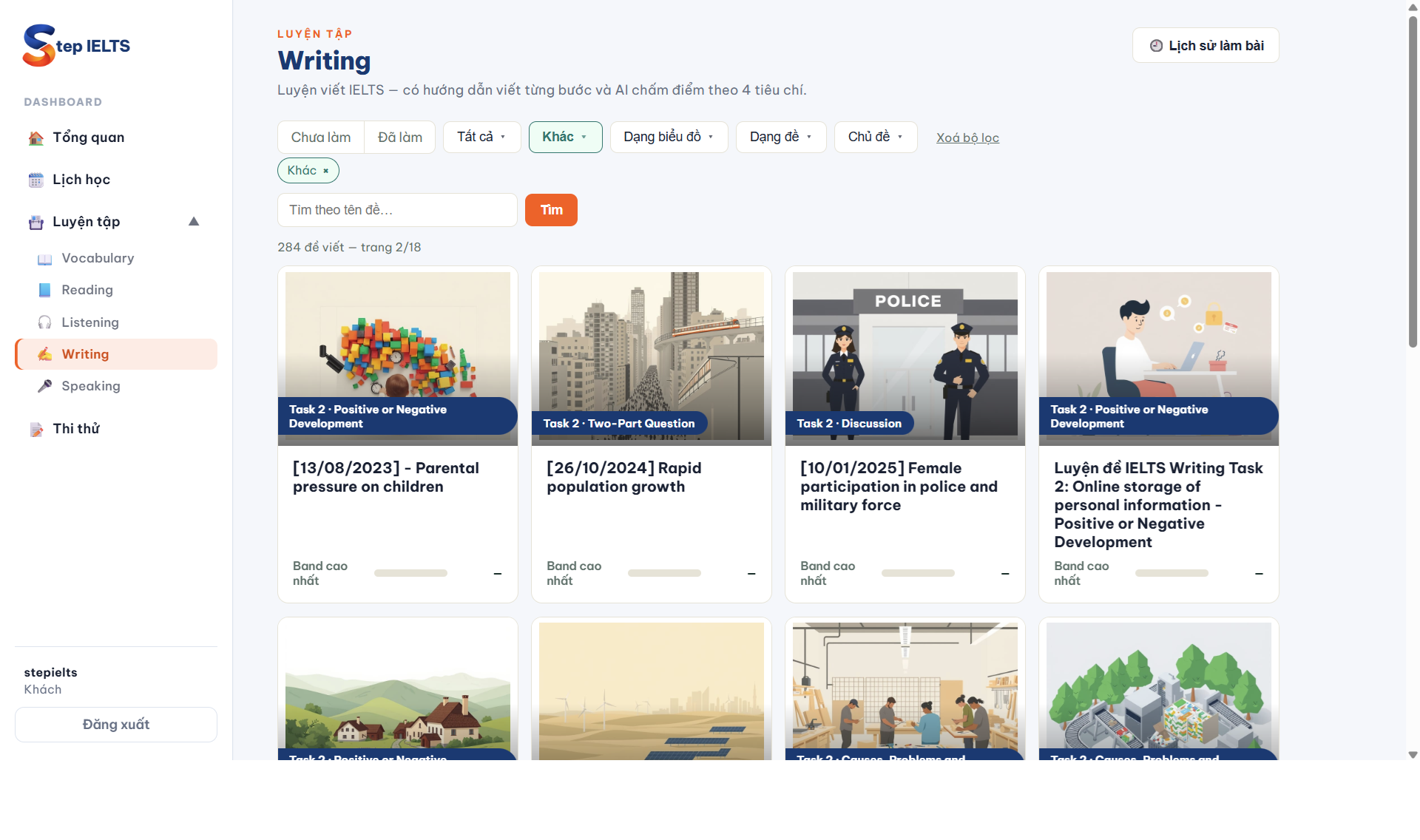Screen dimensions: 1420x840
Task: Click the Lịch học calendar icon
Action: (35, 180)
